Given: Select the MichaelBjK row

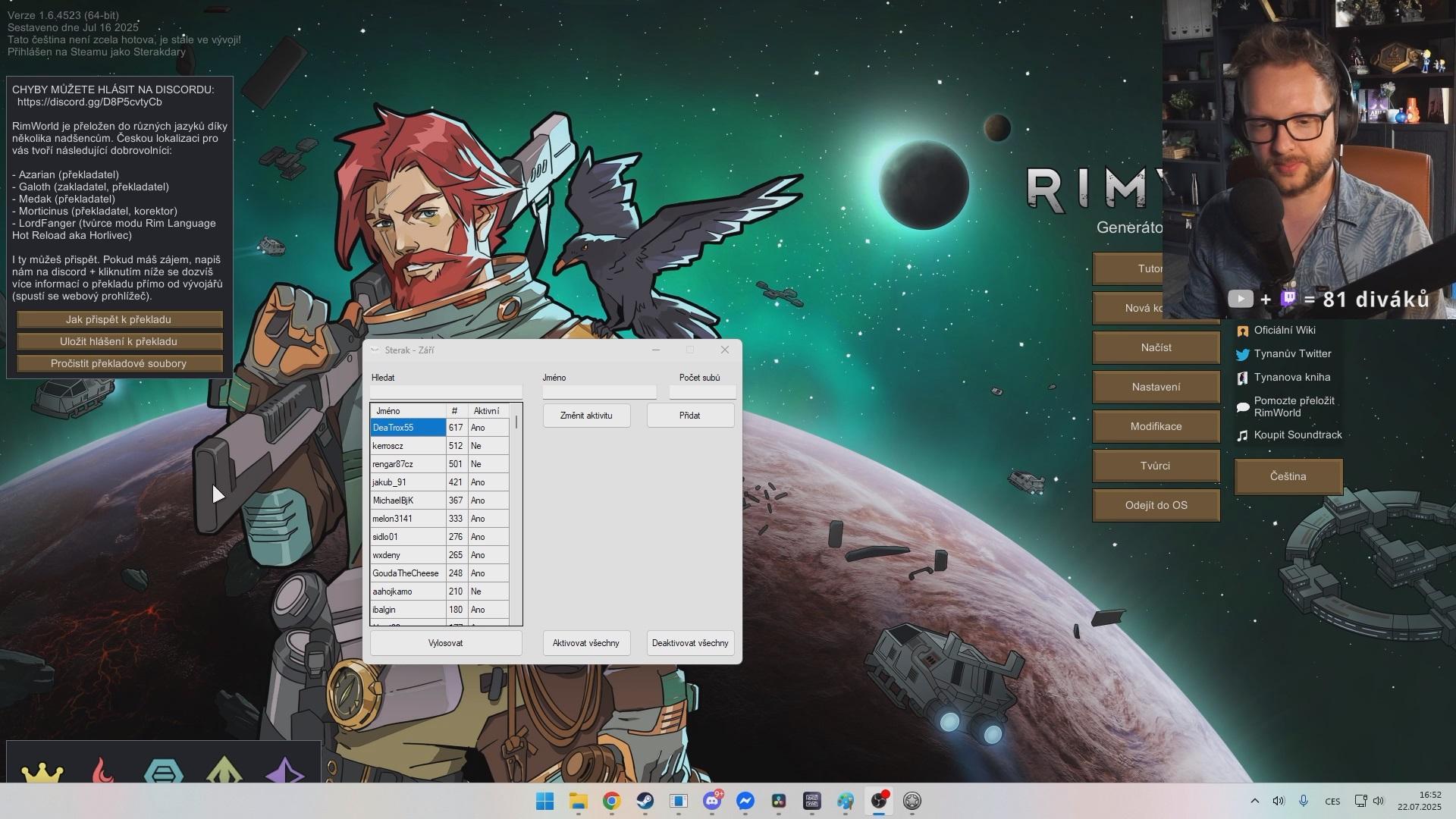Looking at the screenshot, I should point(440,500).
